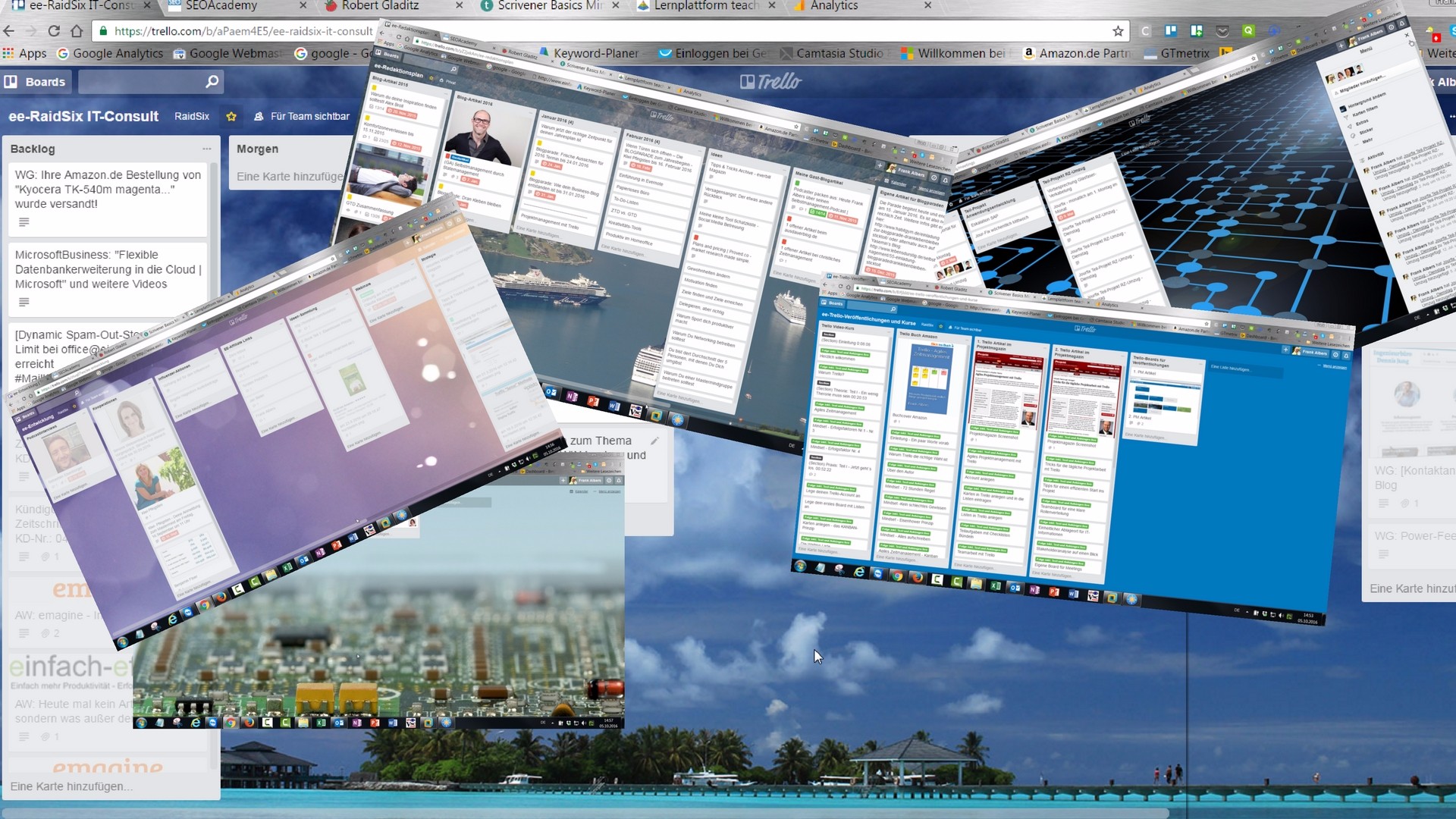The height and width of the screenshot is (819, 1456).
Task: Open the 'Für Team sichtbar' visibility menu
Action: click(x=302, y=117)
